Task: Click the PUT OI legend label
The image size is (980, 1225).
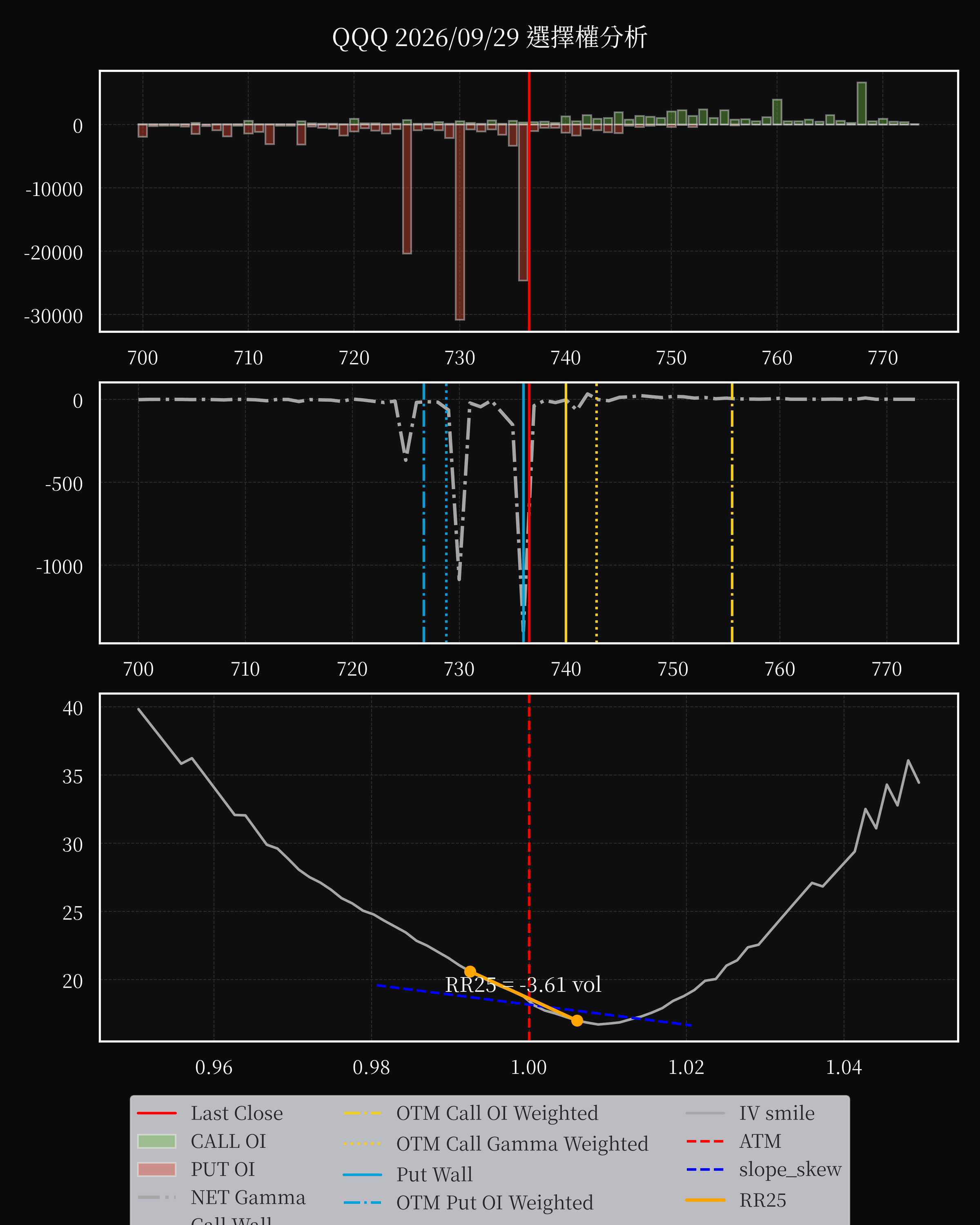Action: pos(223,1169)
